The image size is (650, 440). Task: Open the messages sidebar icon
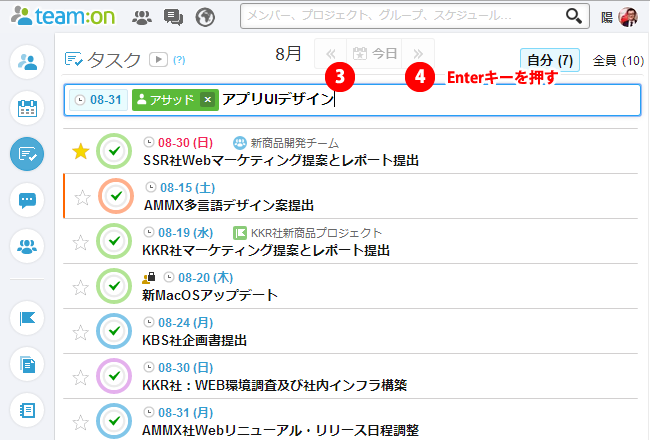pyautogui.click(x=27, y=200)
